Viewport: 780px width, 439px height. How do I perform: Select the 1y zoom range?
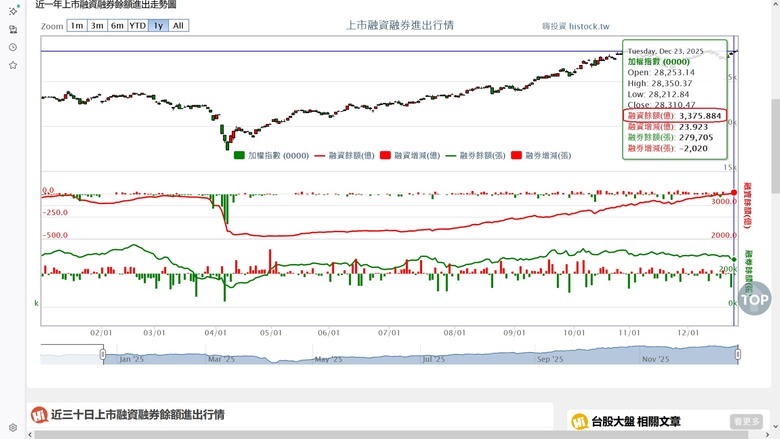158,25
